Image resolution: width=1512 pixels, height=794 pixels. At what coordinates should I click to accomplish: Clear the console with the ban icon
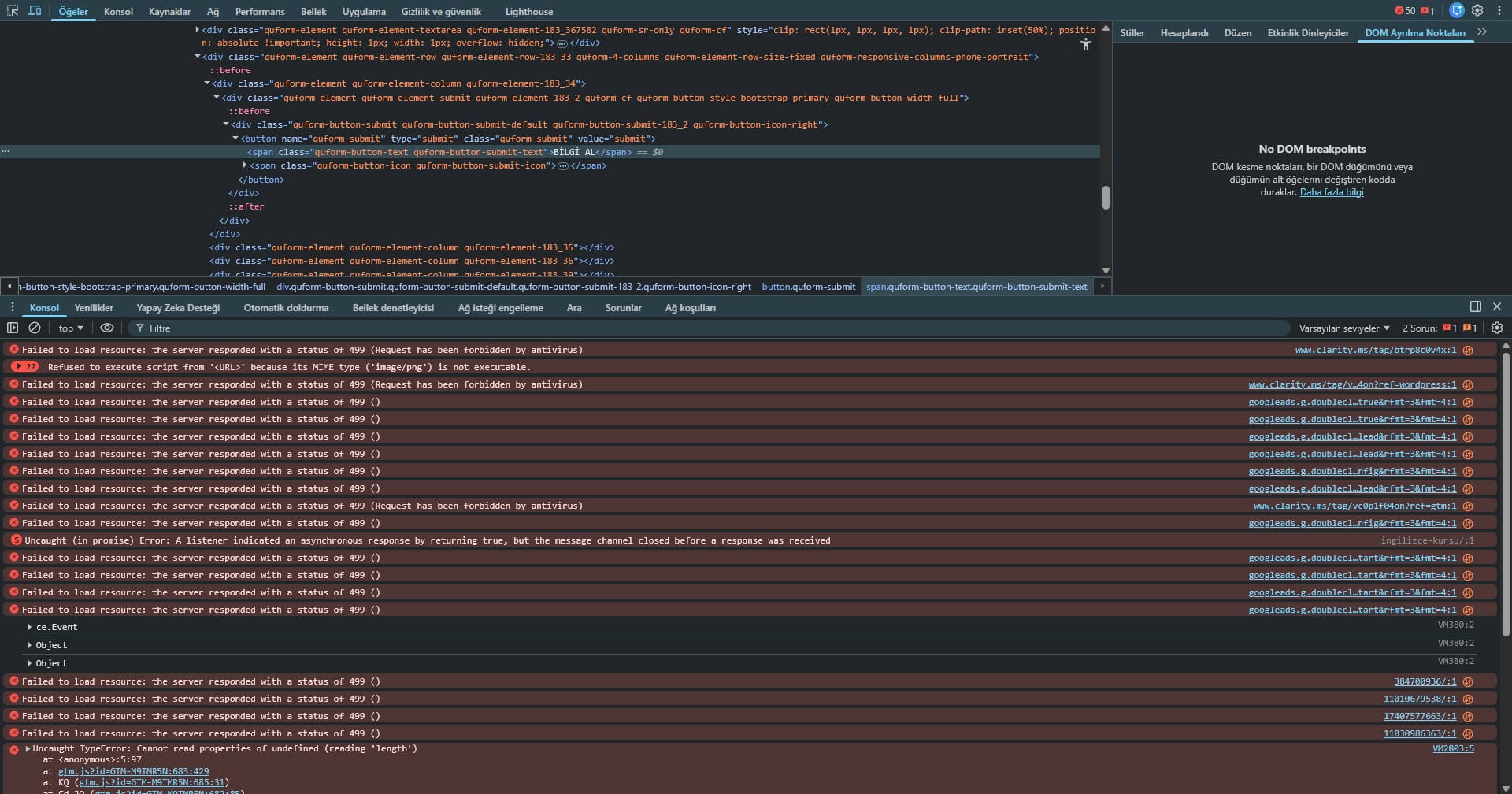coord(35,328)
